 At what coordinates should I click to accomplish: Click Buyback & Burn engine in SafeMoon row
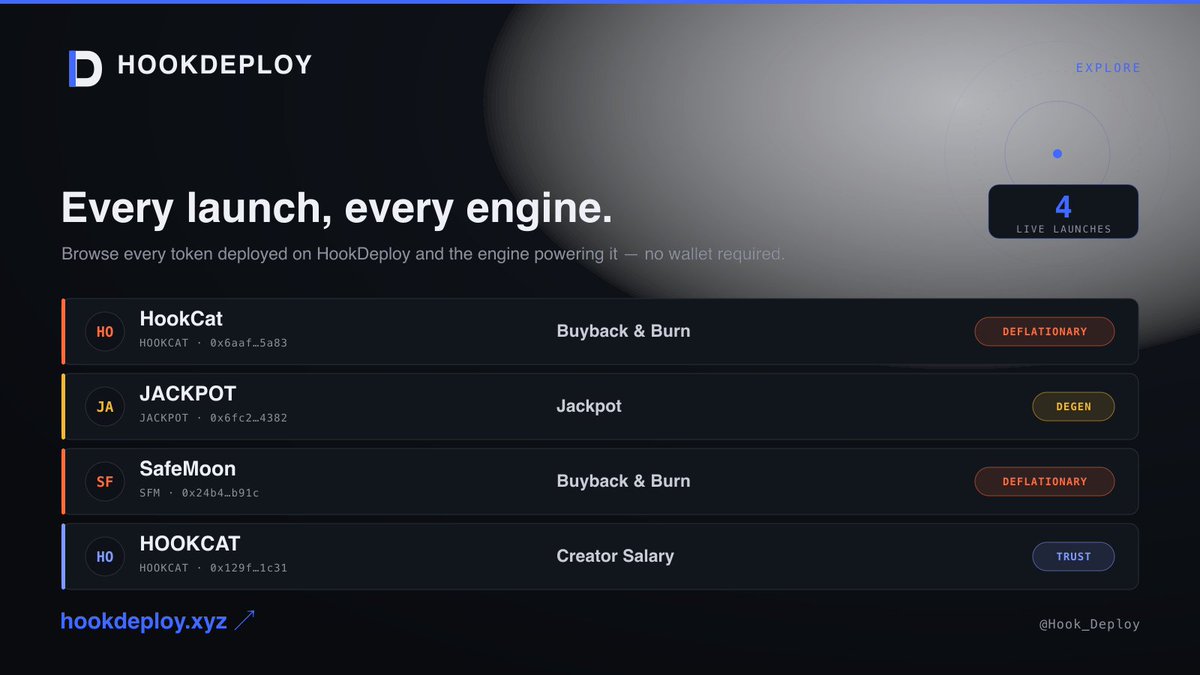click(623, 481)
